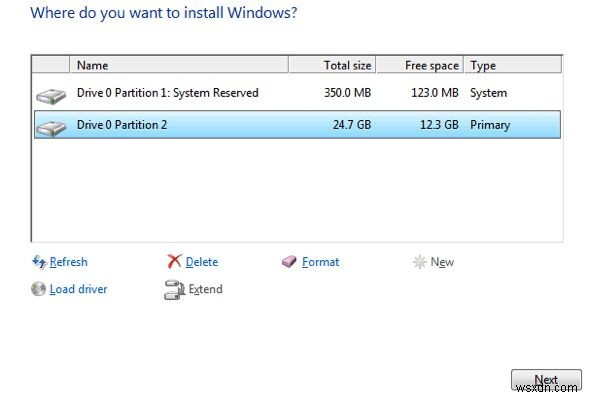The height and width of the screenshot is (398, 589).
Task: Click the Extend link text
Action: (205, 289)
